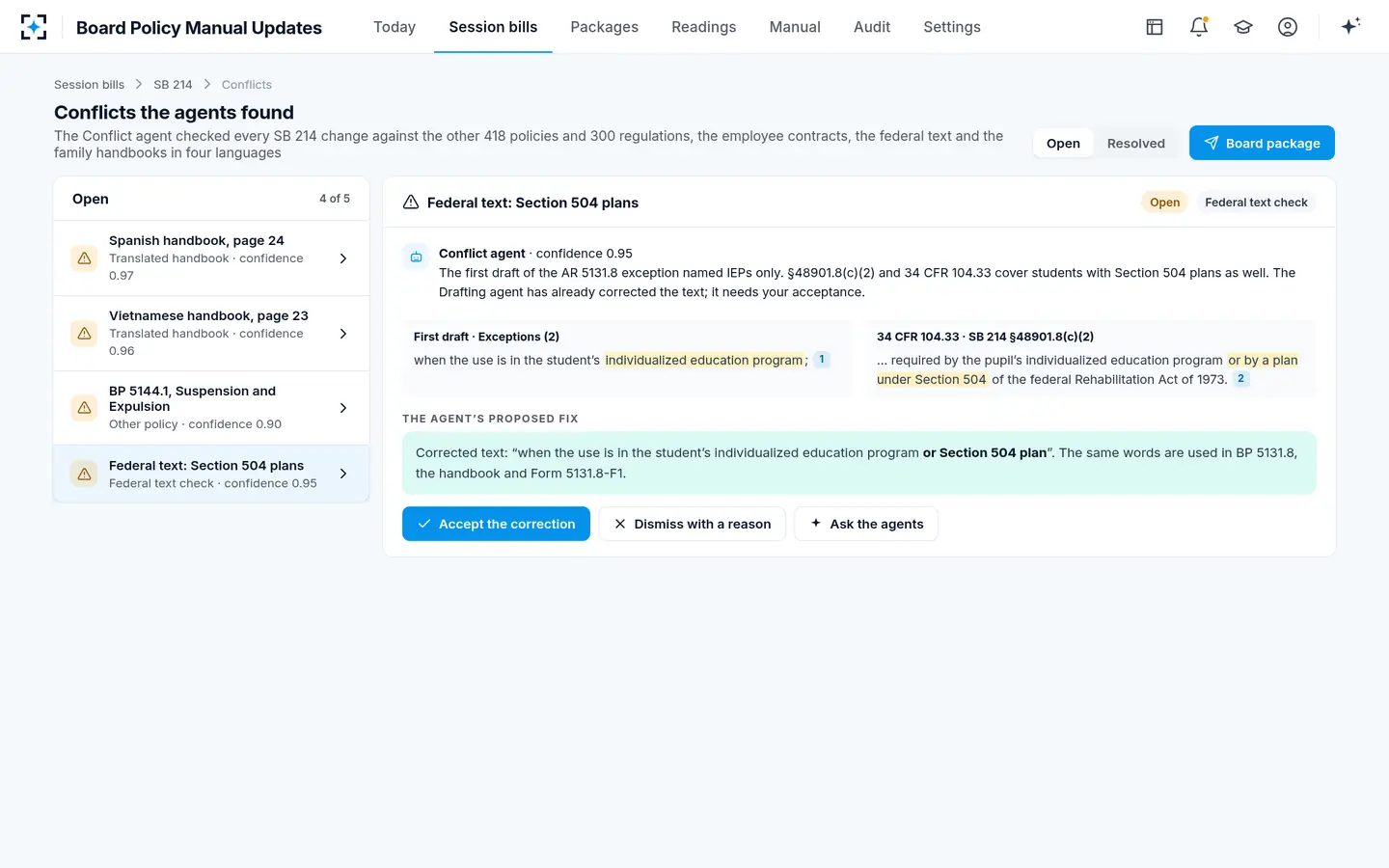
Task: Switch to Resolved conflicts
Action: click(x=1135, y=143)
